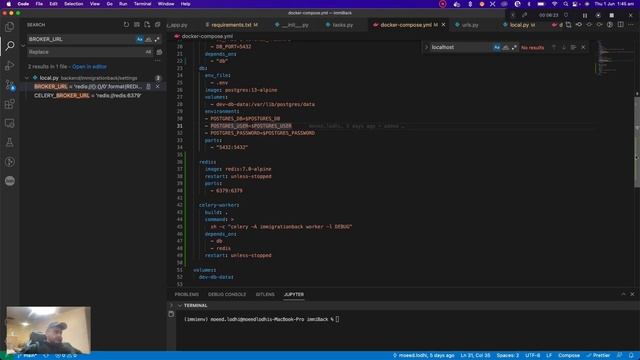Replace the highlighted BROKER_URL match

point(149,87)
